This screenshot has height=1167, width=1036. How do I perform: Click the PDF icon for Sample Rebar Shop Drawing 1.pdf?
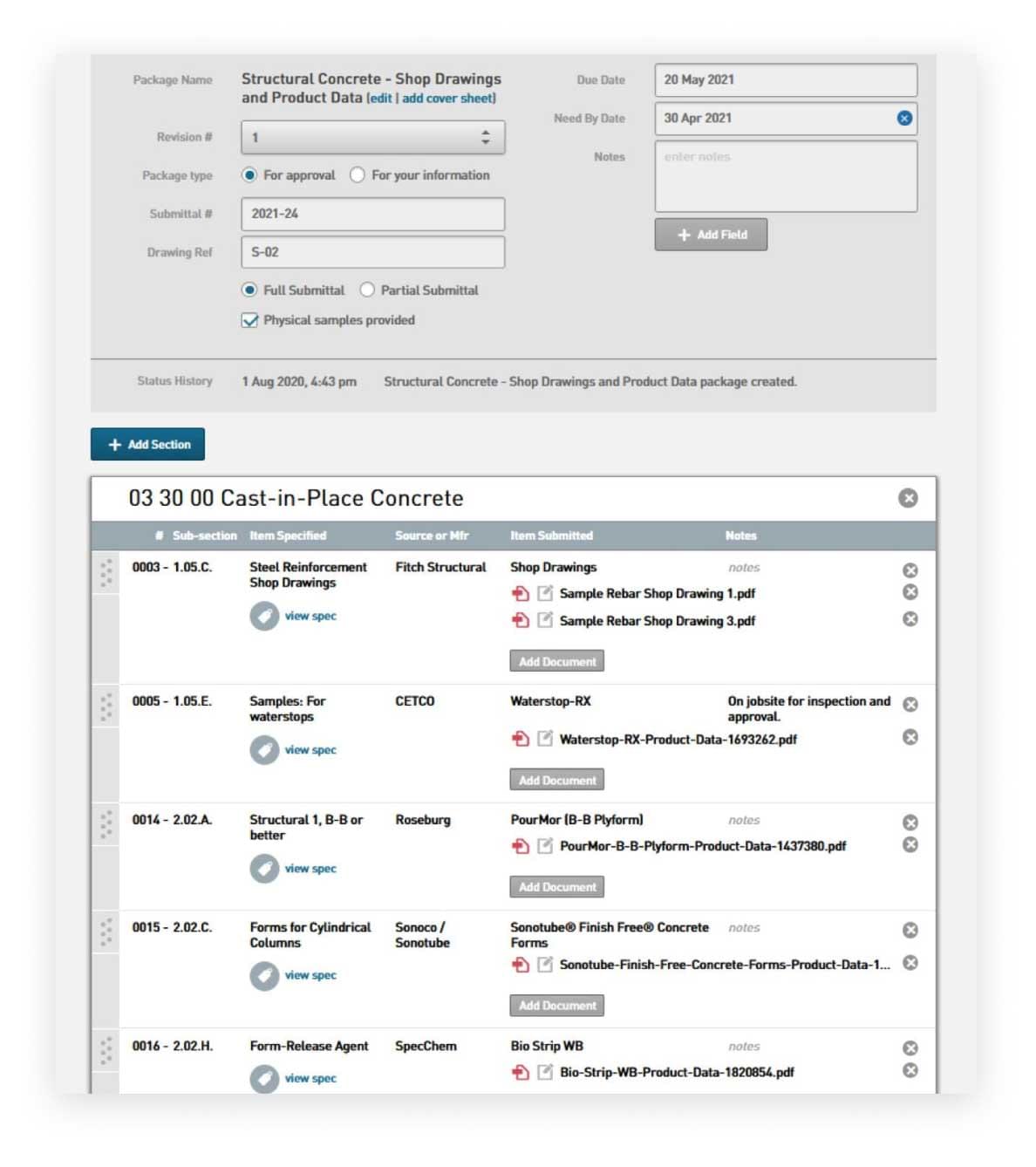pos(521,594)
